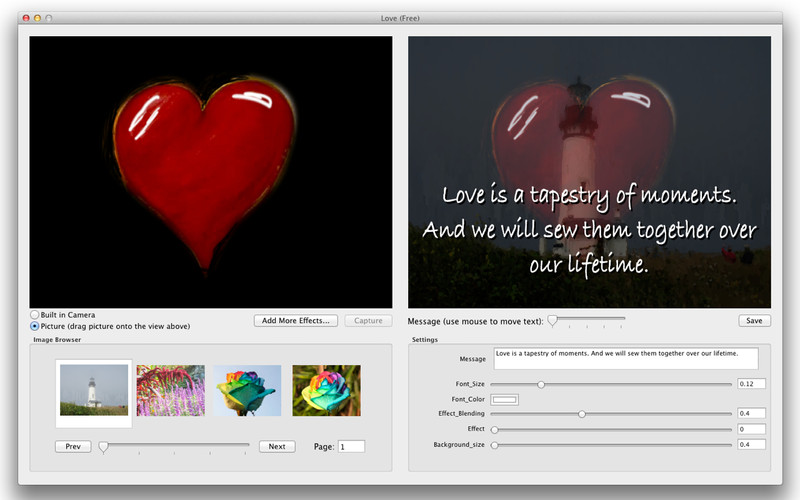This screenshot has height=500, width=800.
Task: Click the Page number field
Action: point(352,446)
